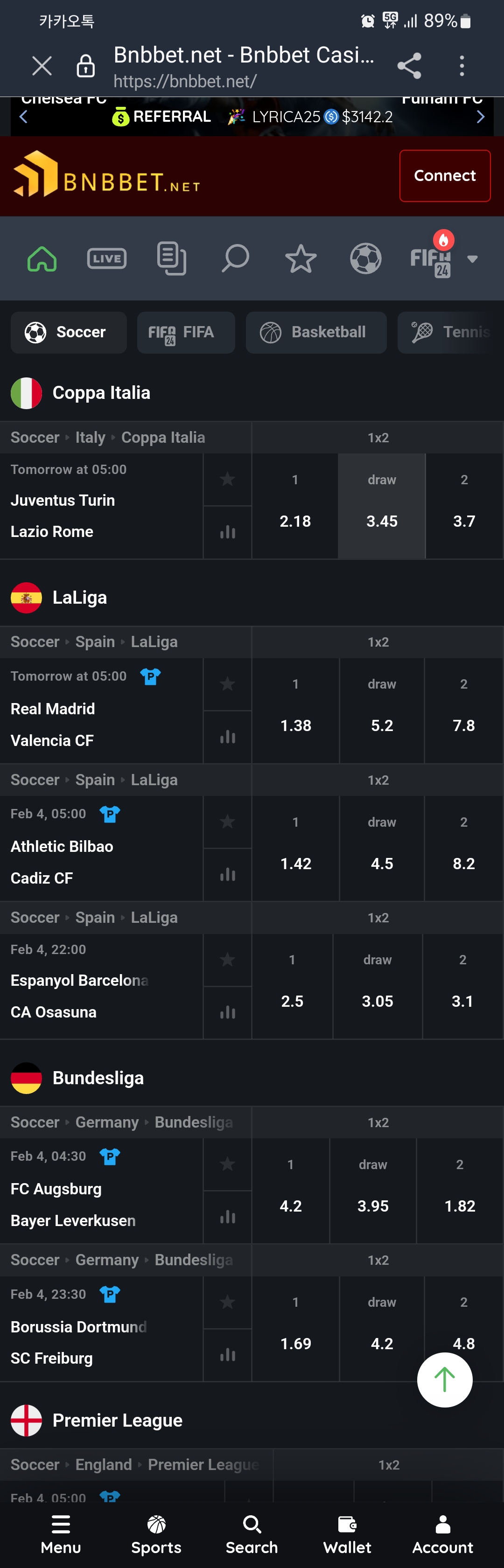
Task: Star the Athletic Bilbao vs Cadiz match
Action: (x=228, y=822)
